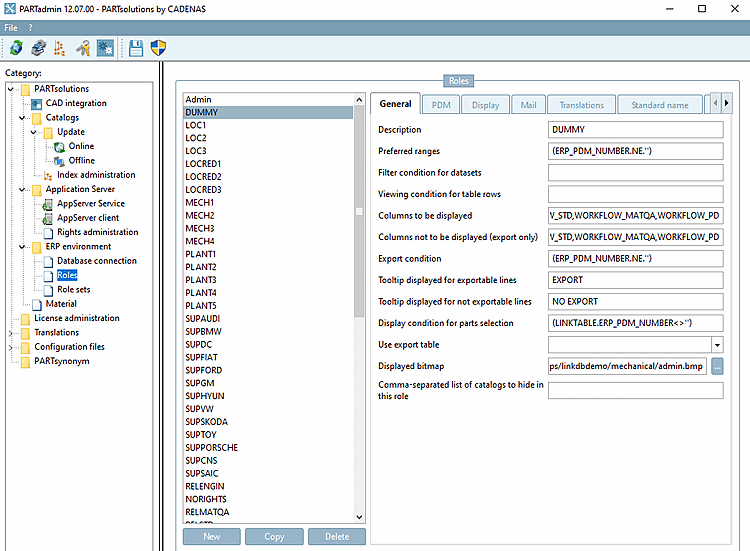Select the NORIGHTS role in list
750x551 pixels.
point(268,499)
